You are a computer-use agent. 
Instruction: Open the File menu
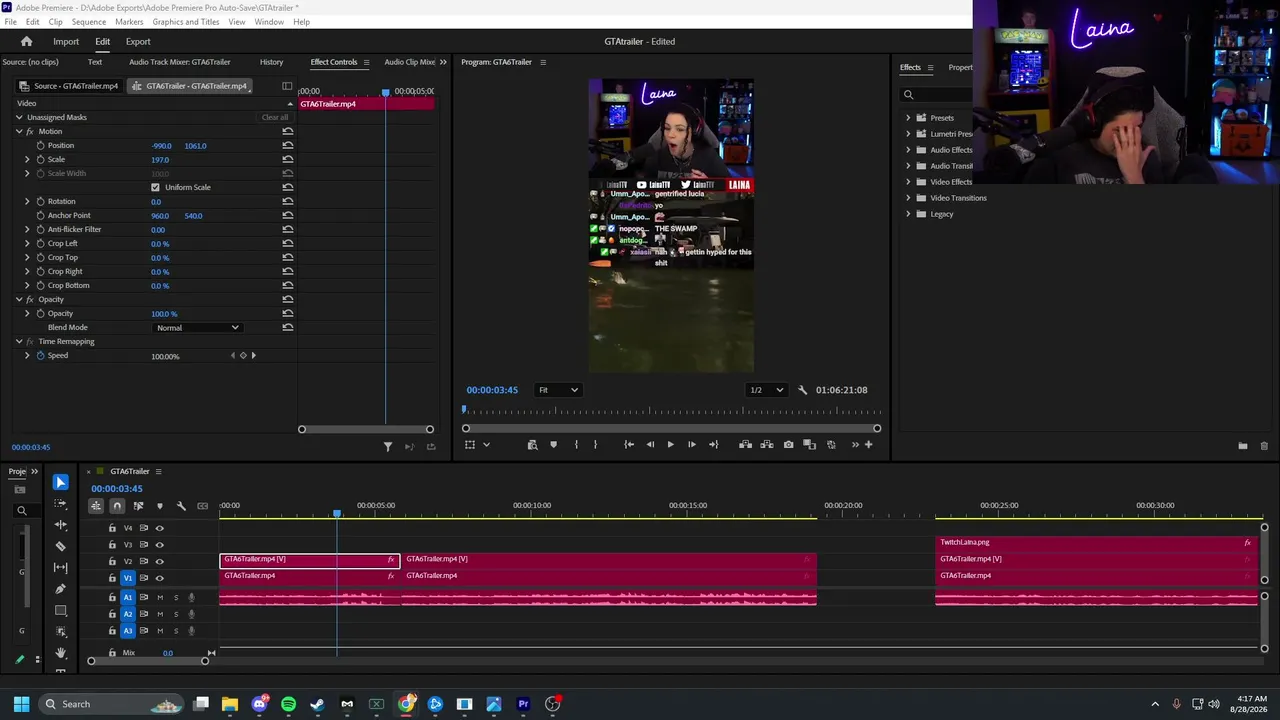click(x=10, y=22)
